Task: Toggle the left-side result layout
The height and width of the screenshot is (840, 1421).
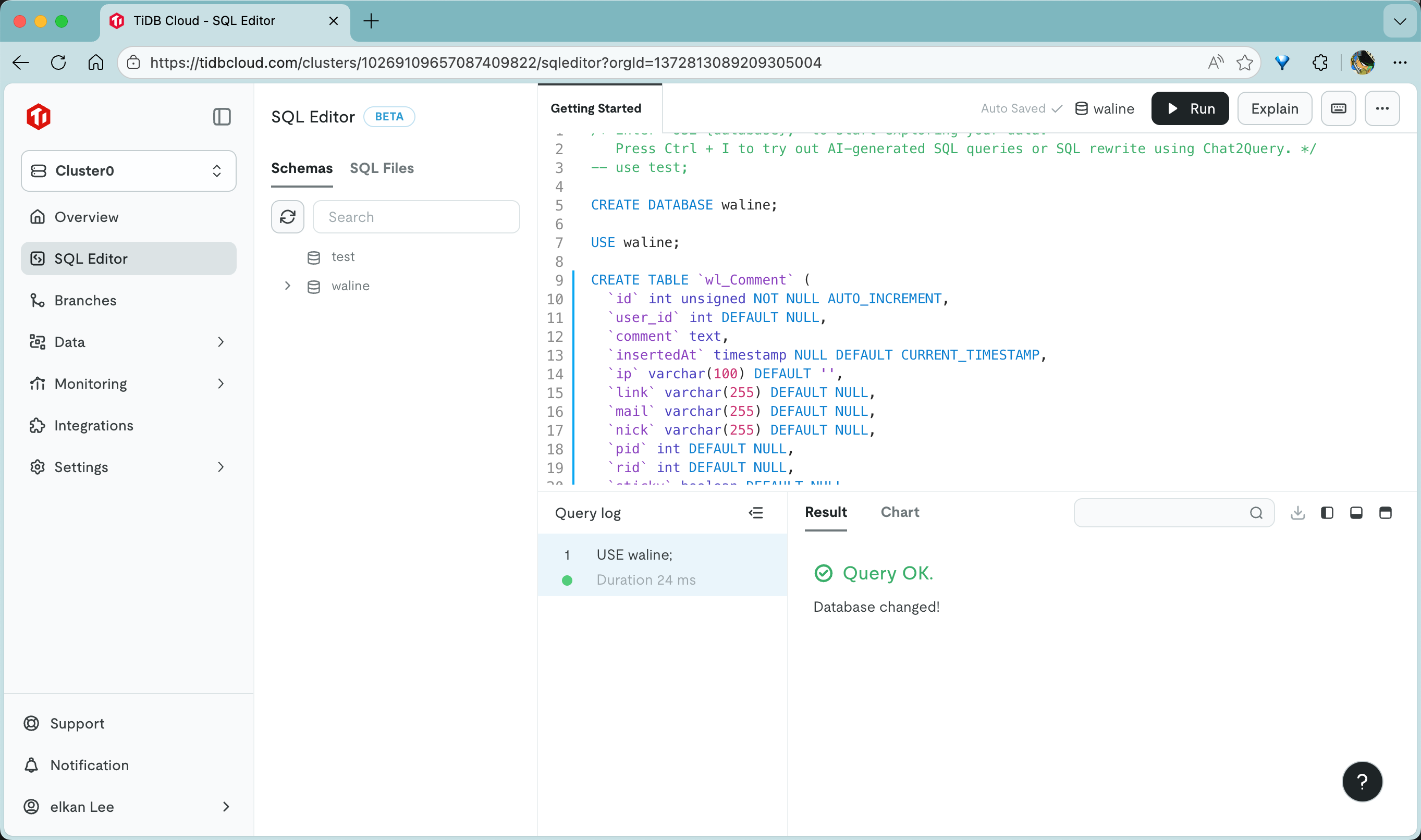Action: [x=1327, y=513]
